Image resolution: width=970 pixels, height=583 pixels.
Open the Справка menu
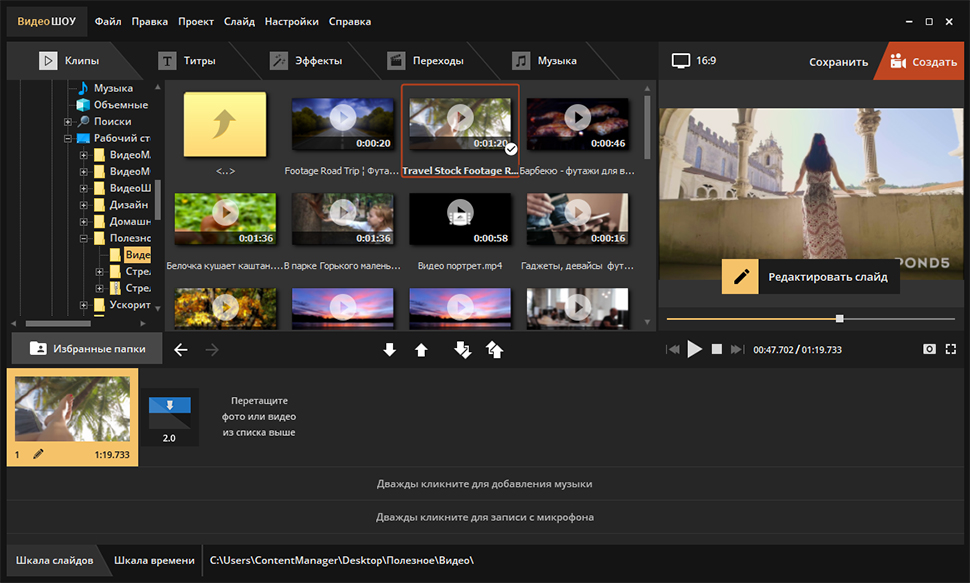[x=350, y=22]
